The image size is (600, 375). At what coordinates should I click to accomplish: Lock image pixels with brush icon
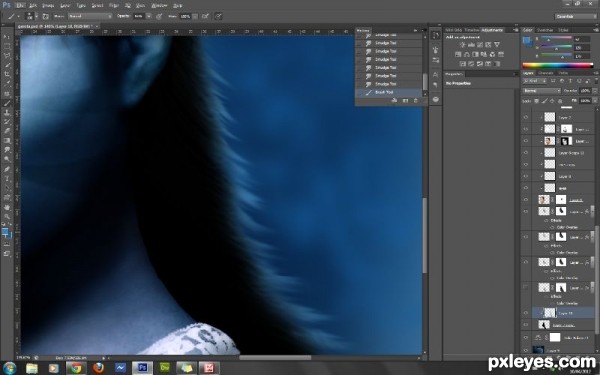tap(544, 101)
